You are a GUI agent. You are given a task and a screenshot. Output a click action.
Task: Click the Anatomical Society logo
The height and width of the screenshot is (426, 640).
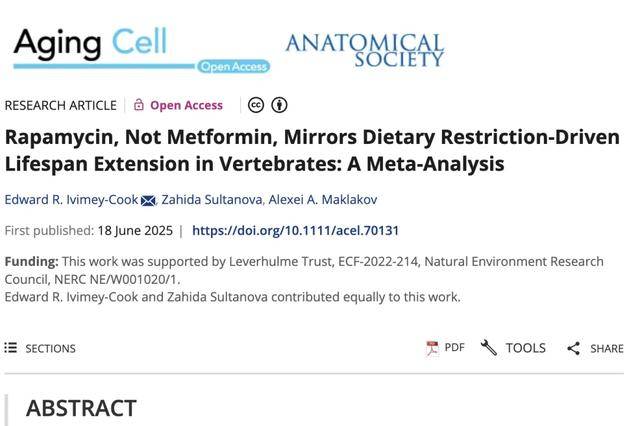pyautogui.click(x=364, y=49)
